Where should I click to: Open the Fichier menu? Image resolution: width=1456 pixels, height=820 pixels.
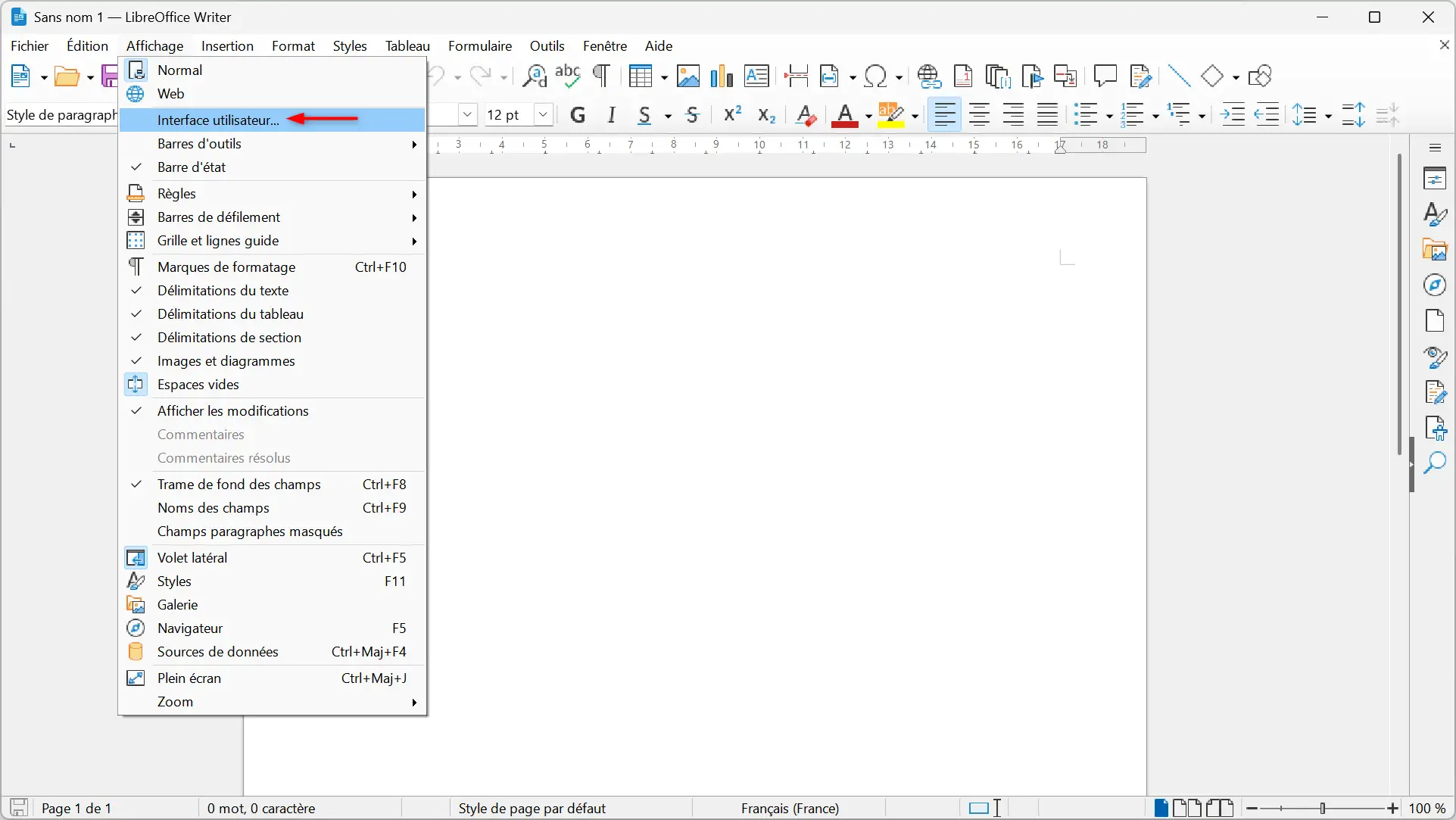30,45
